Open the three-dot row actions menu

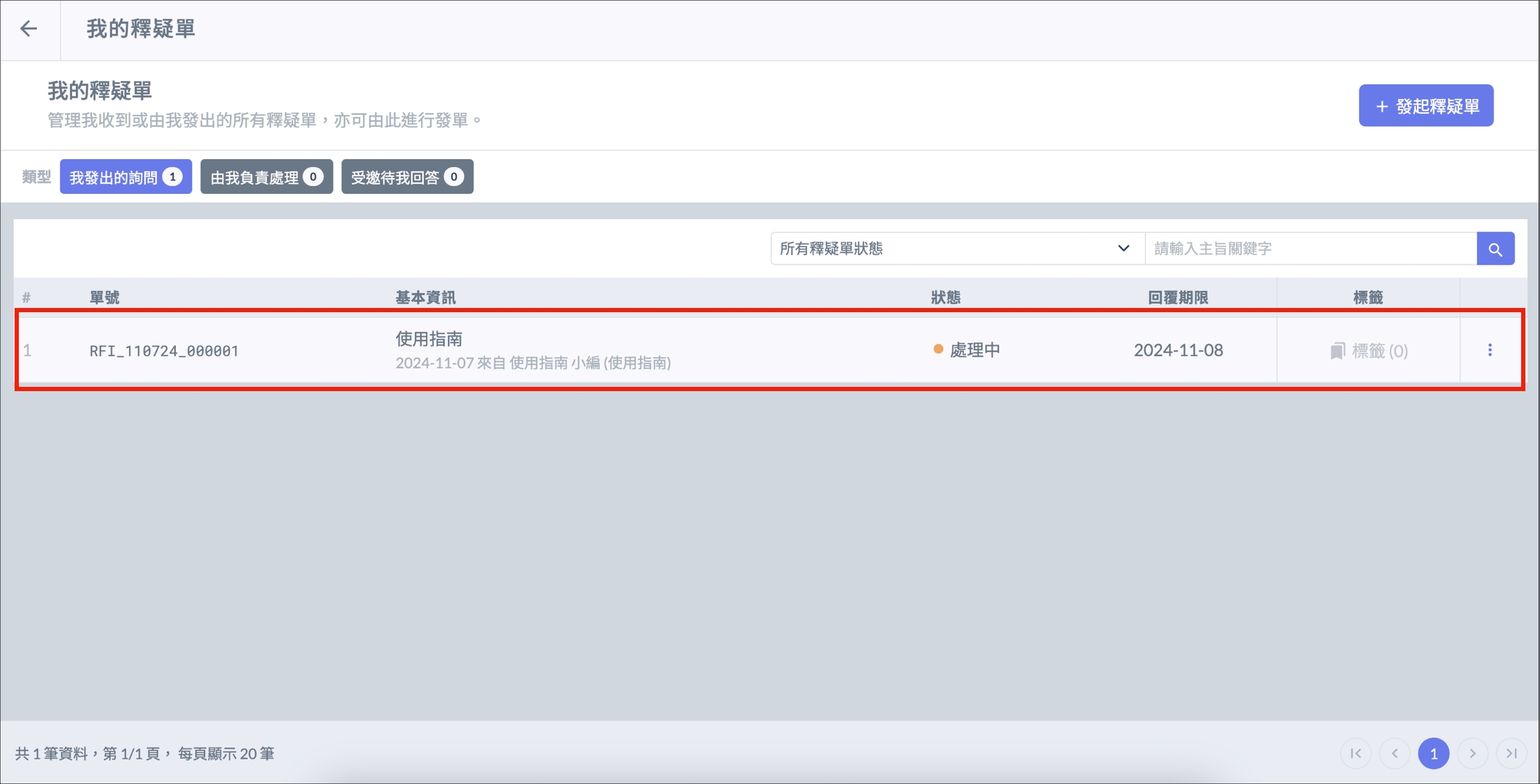coord(1490,350)
